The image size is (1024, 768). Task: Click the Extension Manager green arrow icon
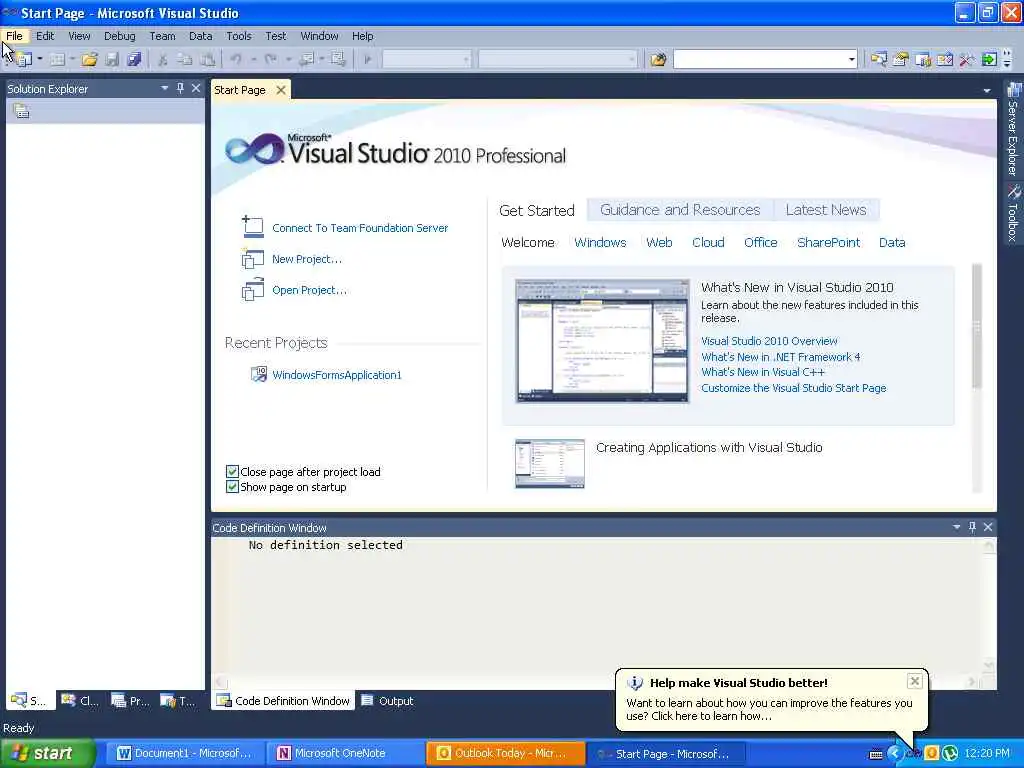(989, 60)
